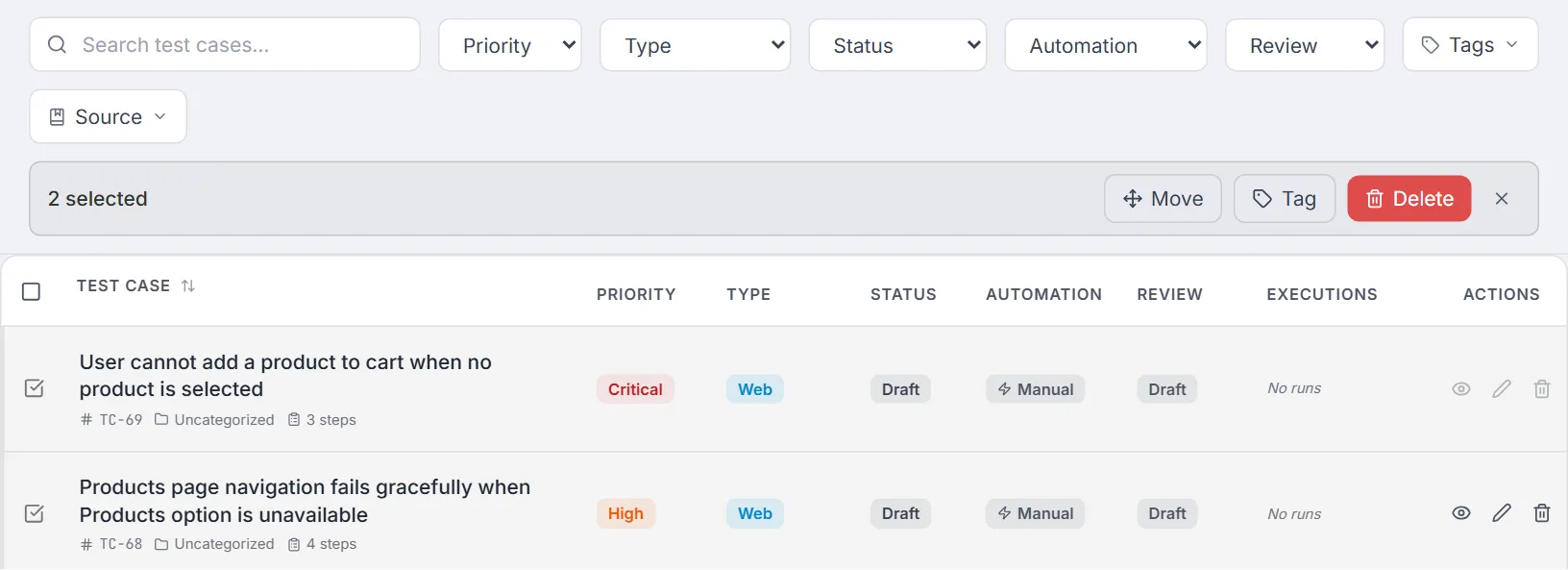The width and height of the screenshot is (1568, 570).
Task: Move the selected test cases
Action: [1163, 199]
